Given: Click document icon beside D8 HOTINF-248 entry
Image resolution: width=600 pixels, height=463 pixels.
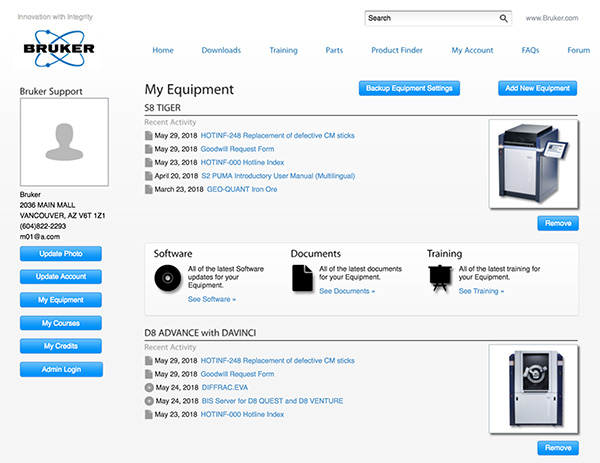Looking at the screenshot, I should pos(148,360).
